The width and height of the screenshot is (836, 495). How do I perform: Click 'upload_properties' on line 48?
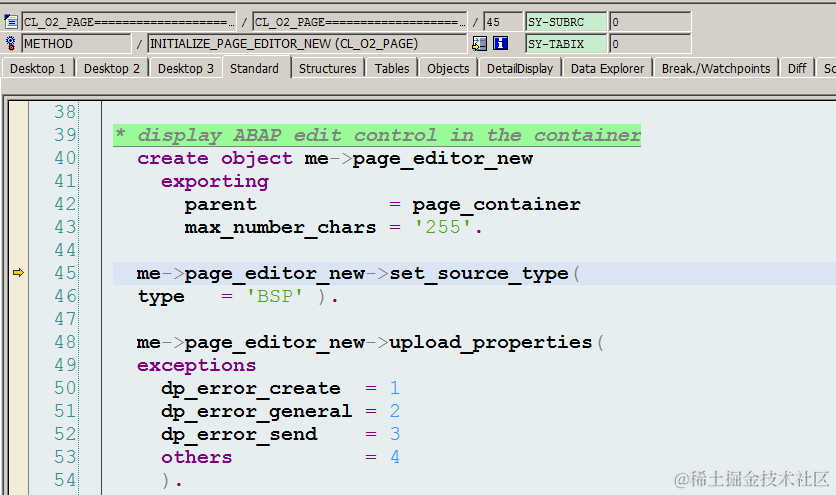[x=491, y=342]
